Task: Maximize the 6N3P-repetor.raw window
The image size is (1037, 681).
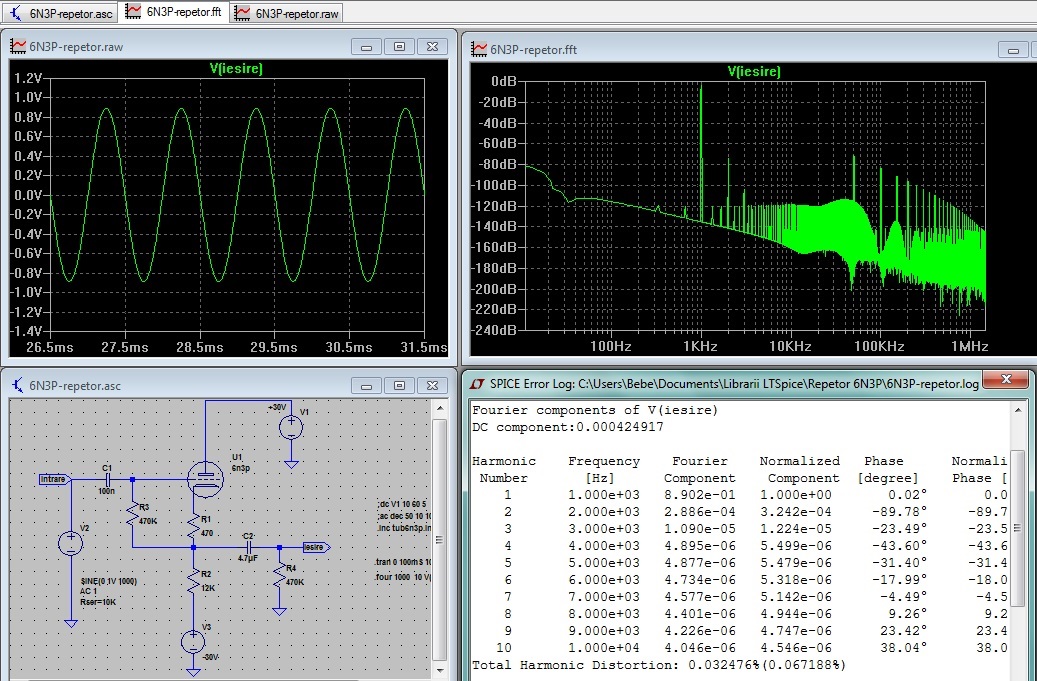Action: (x=399, y=47)
